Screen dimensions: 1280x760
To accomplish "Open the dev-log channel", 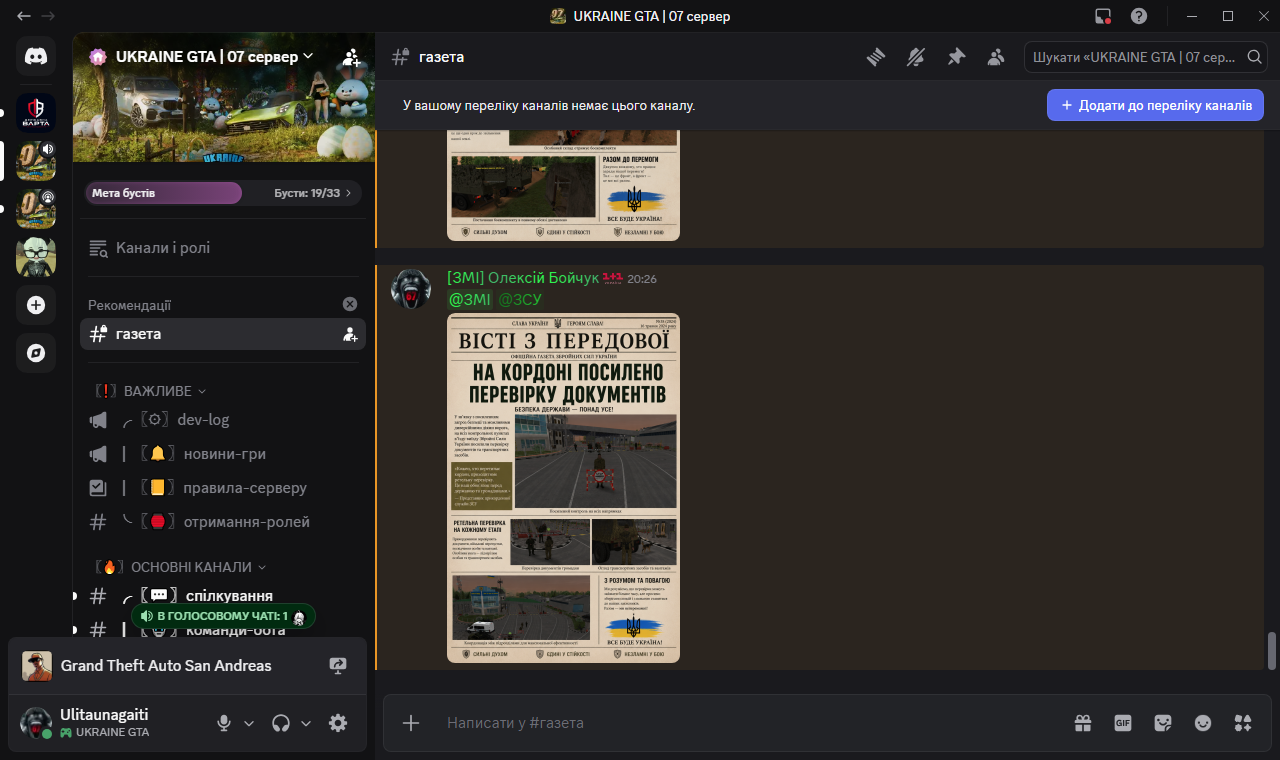I will point(223,420).
